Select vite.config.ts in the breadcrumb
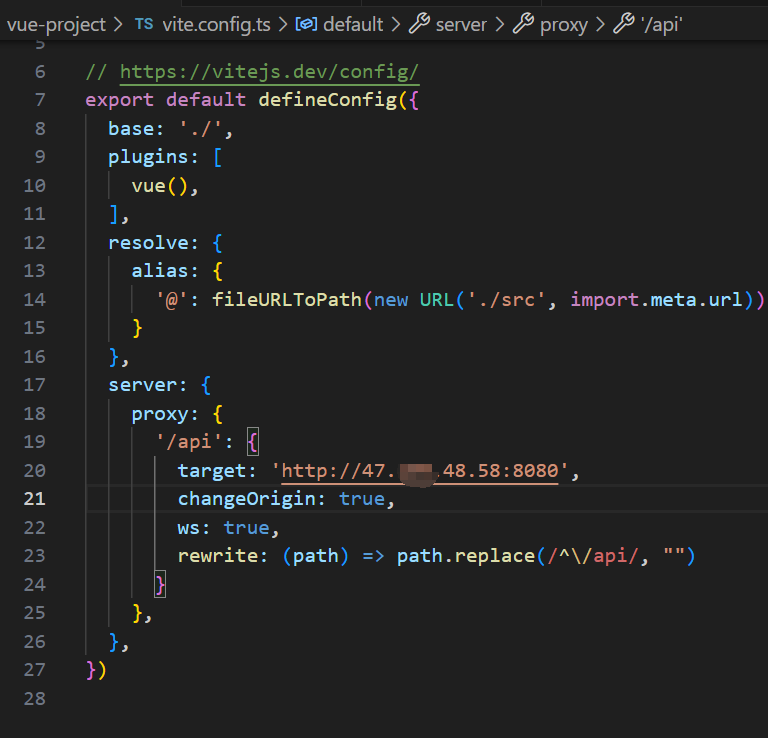The image size is (768, 738). [216, 24]
